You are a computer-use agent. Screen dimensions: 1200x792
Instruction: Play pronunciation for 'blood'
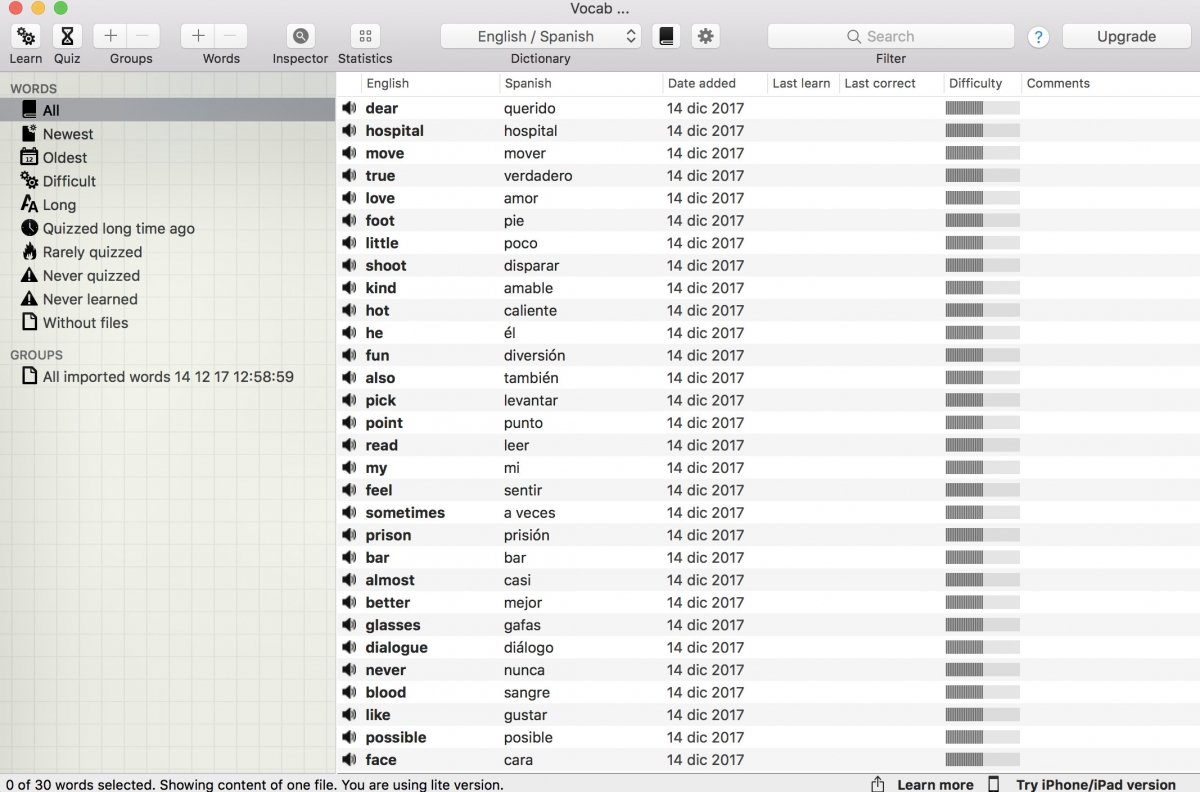coord(349,692)
